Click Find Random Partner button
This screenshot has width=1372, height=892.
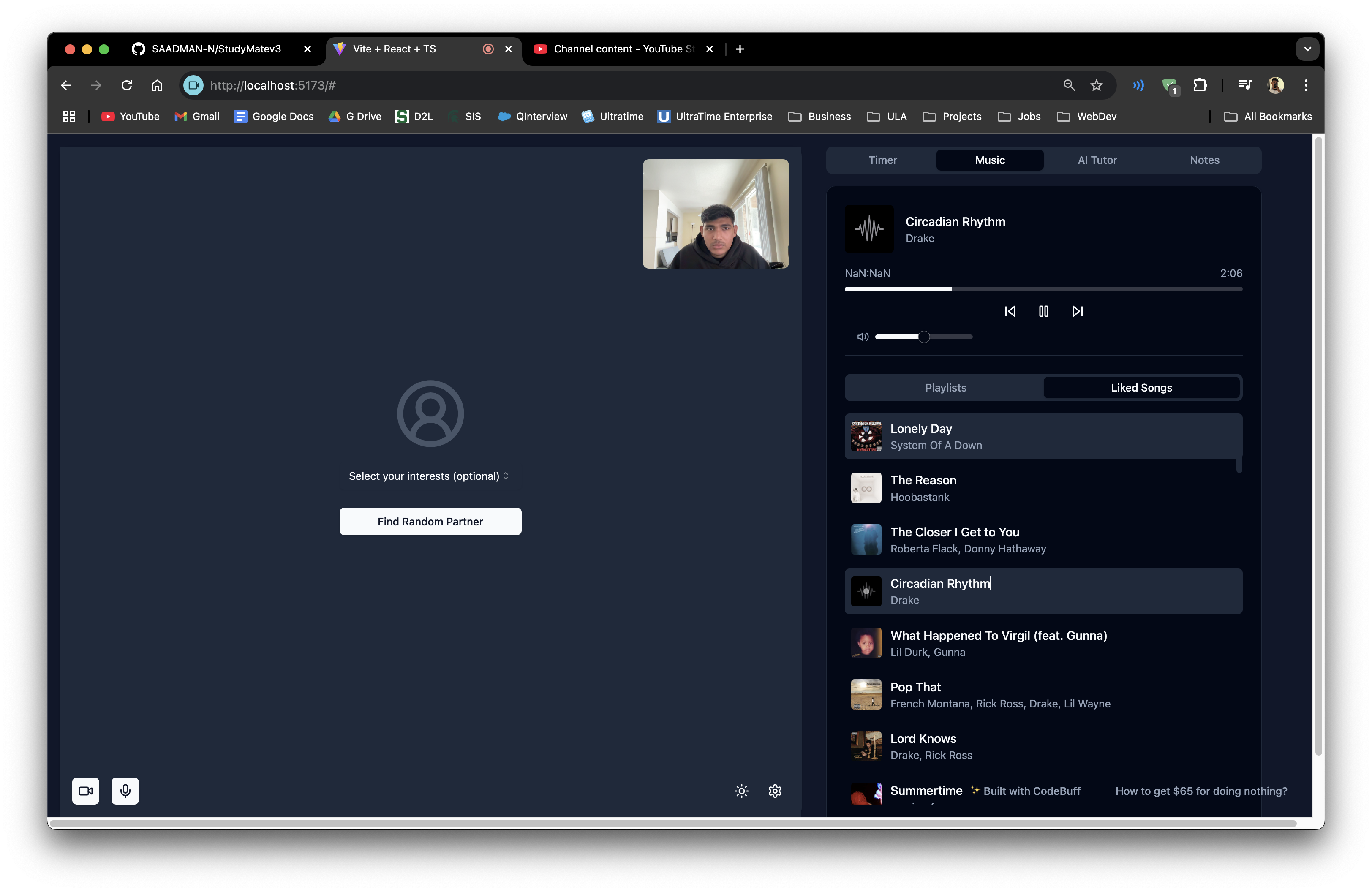[x=430, y=522]
